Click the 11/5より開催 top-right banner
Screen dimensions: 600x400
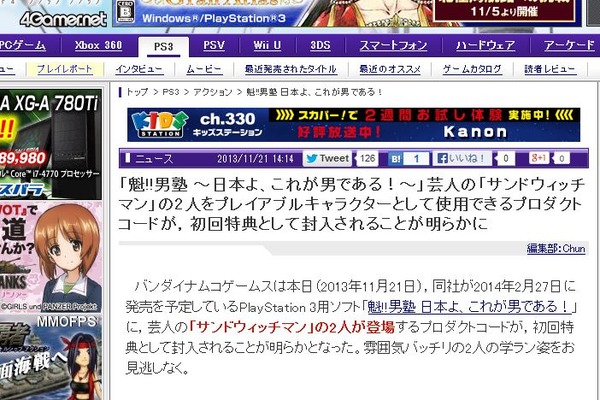point(504,11)
